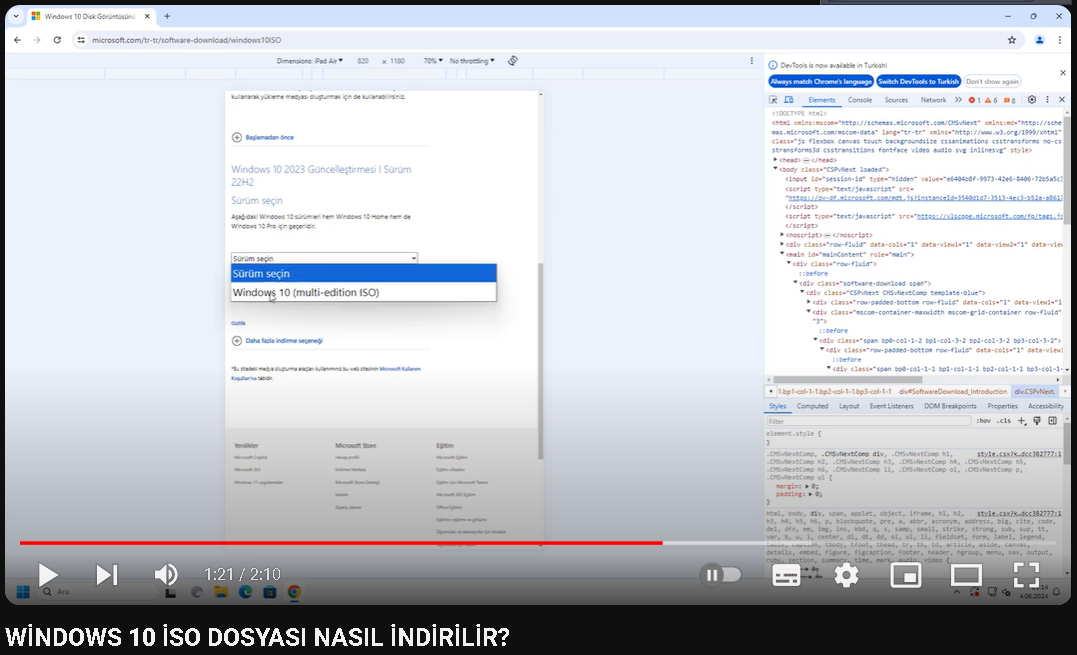Viewport: 1077px width, 655px height.
Task: Select the Windows 10 Disk Görüntüsü tab
Action: click(x=90, y=16)
